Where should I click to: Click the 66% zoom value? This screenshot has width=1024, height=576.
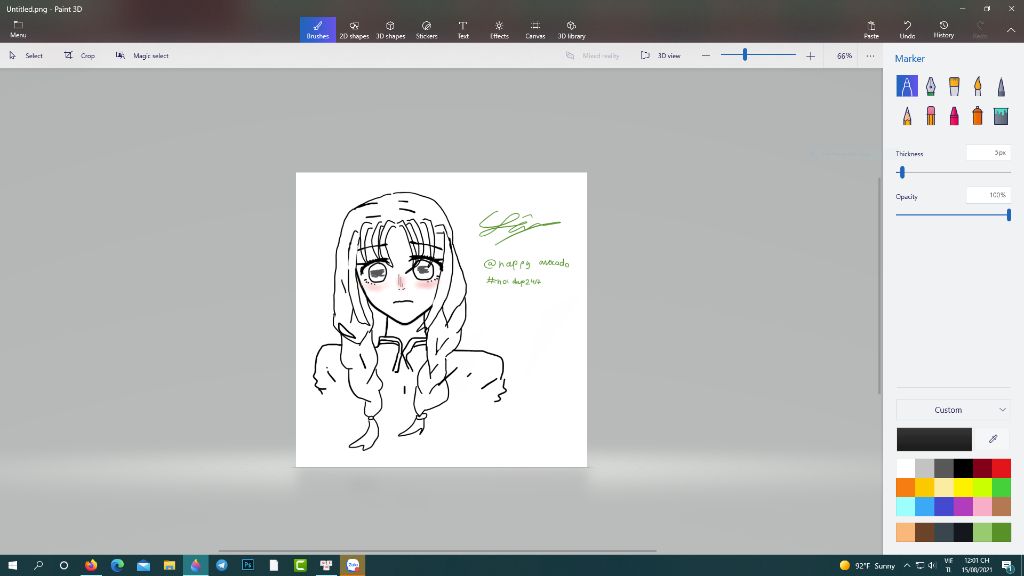point(844,56)
